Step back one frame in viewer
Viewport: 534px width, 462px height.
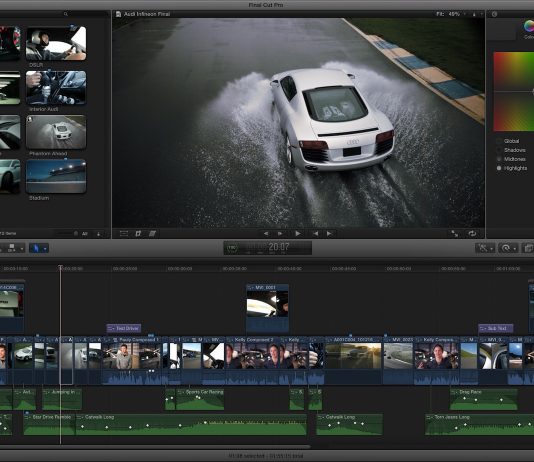[x=315, y=234]
